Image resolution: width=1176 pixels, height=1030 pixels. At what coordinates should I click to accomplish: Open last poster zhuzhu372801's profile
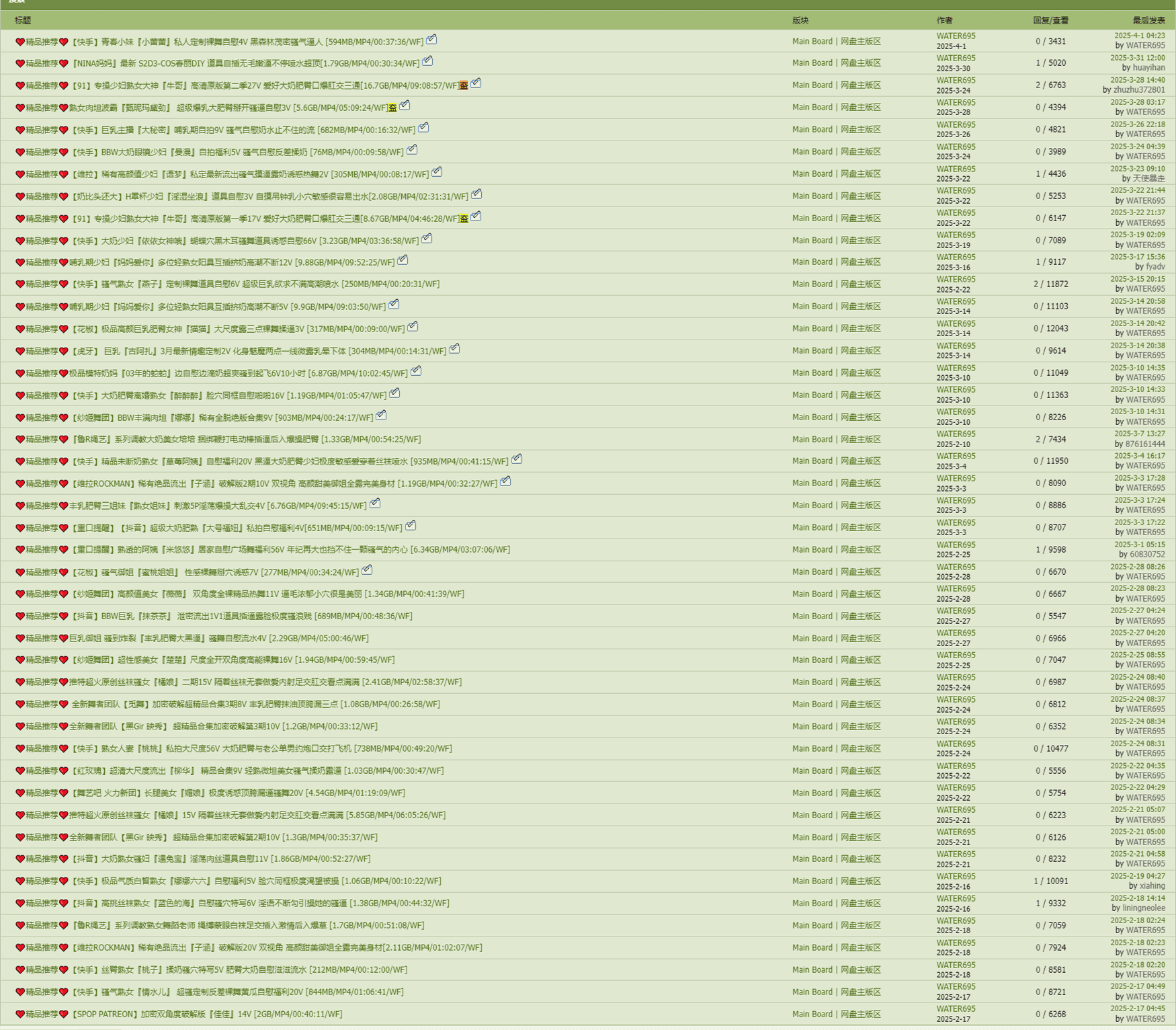click(x=1139, y=89)
